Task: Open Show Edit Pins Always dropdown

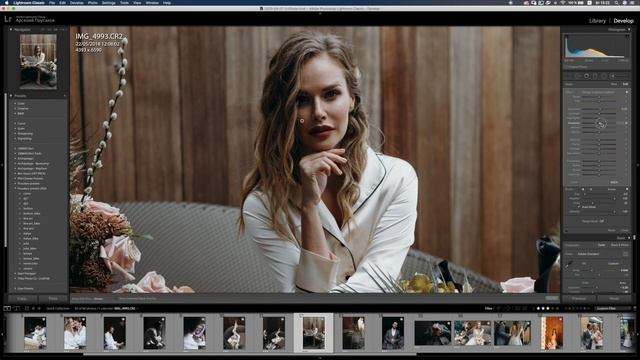Action: click(x=98, y=299)
